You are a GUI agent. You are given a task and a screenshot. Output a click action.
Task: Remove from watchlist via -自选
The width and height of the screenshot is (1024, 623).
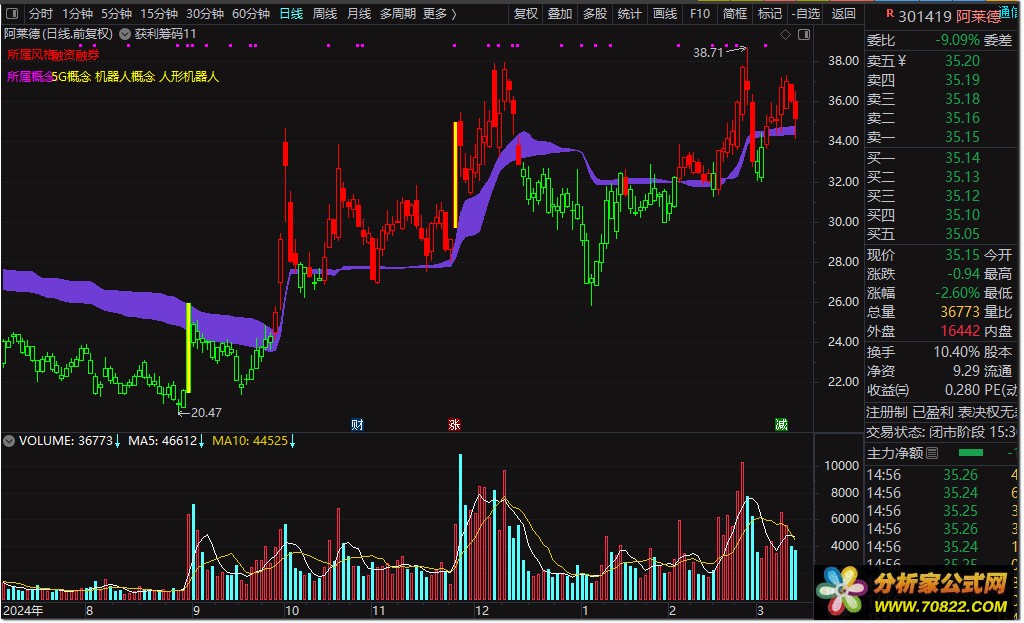806,14
